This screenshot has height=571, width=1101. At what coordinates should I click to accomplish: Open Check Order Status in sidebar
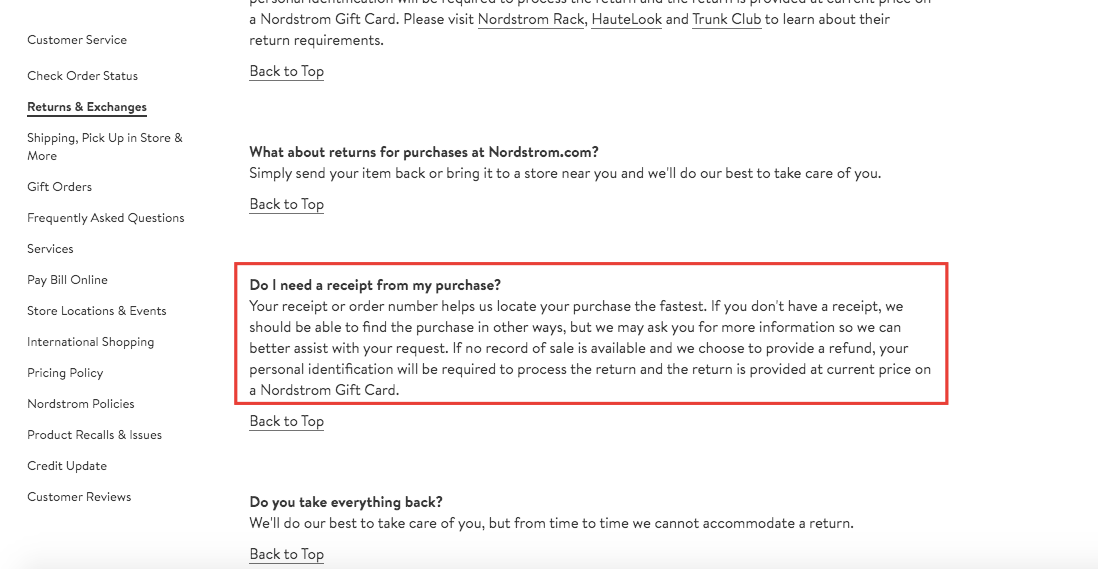pyautogui.click(x=82, y=76)
